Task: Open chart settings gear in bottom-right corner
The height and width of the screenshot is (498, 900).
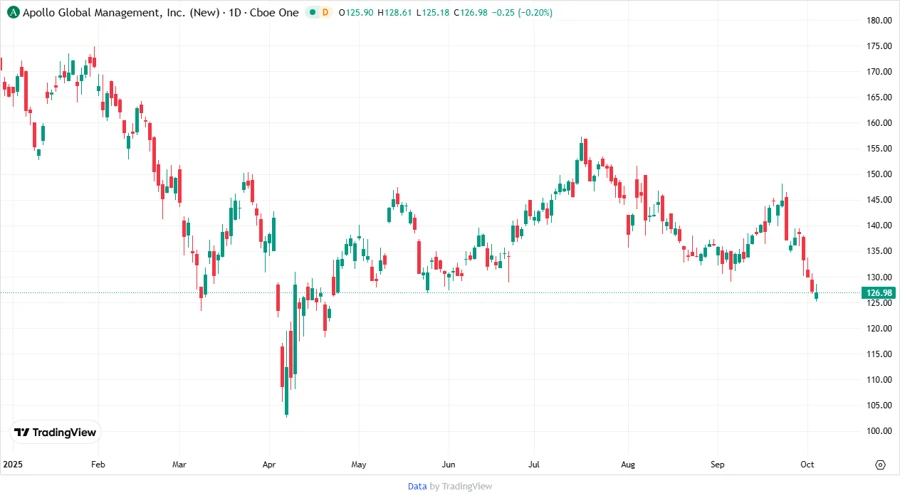Action: click(x=880, y=465)
